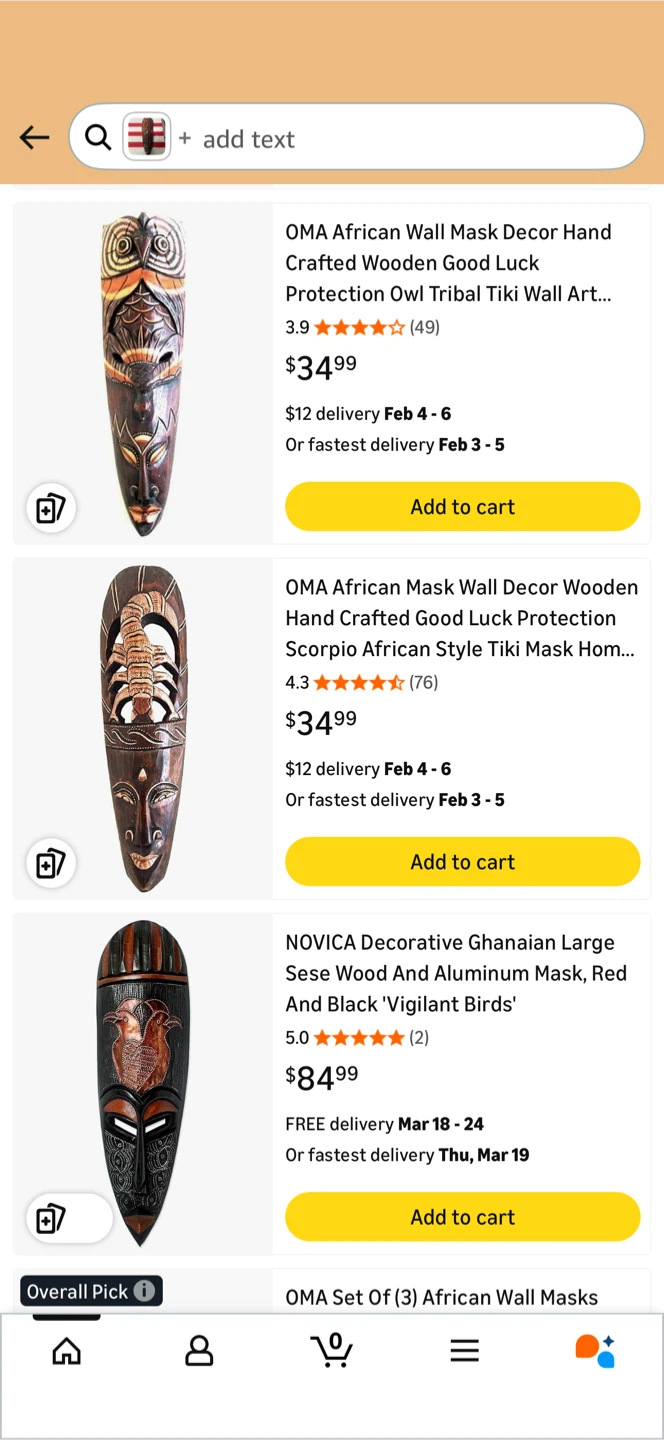Open your account via the profile icon
The image size is (664, 1440).
(199, 1350)
